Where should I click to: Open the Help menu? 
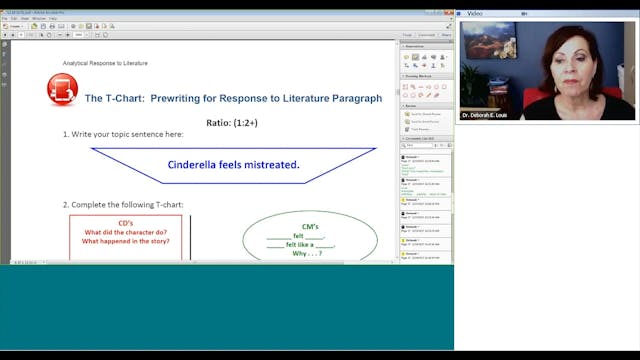53,19
